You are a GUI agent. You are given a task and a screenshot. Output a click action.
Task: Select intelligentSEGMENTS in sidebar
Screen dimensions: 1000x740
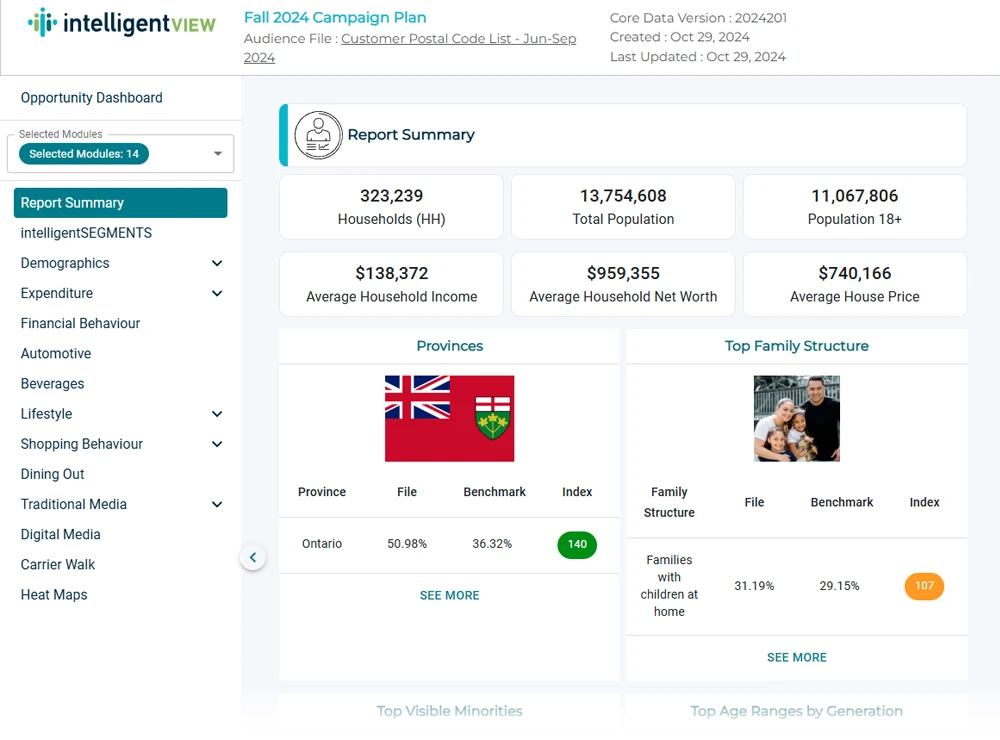click(x=86, y=233)
